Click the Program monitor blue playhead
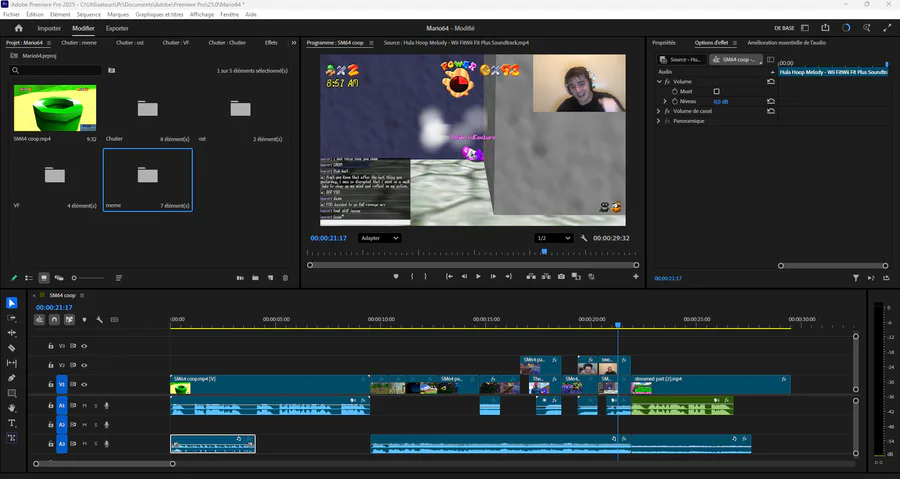Image resolution: width=900 pixels, height=479 pixels. pos(544,251)
